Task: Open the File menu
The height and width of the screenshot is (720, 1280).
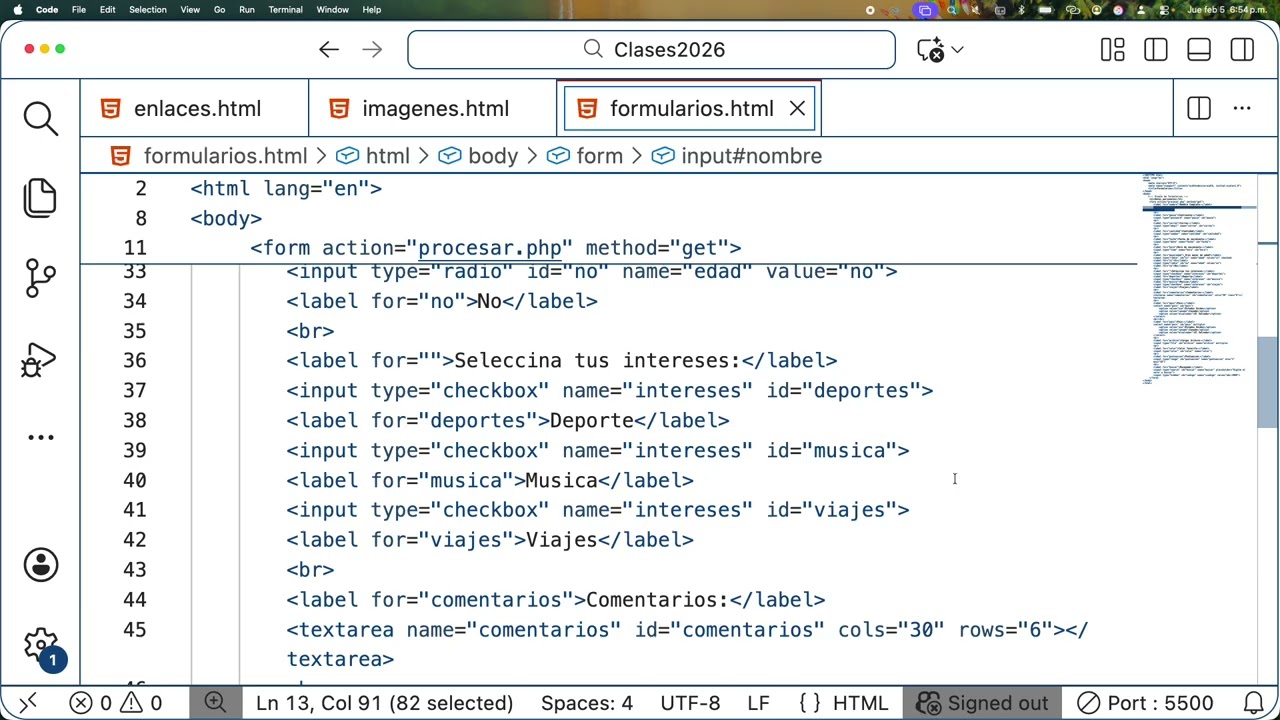Action: click(79, 10)
